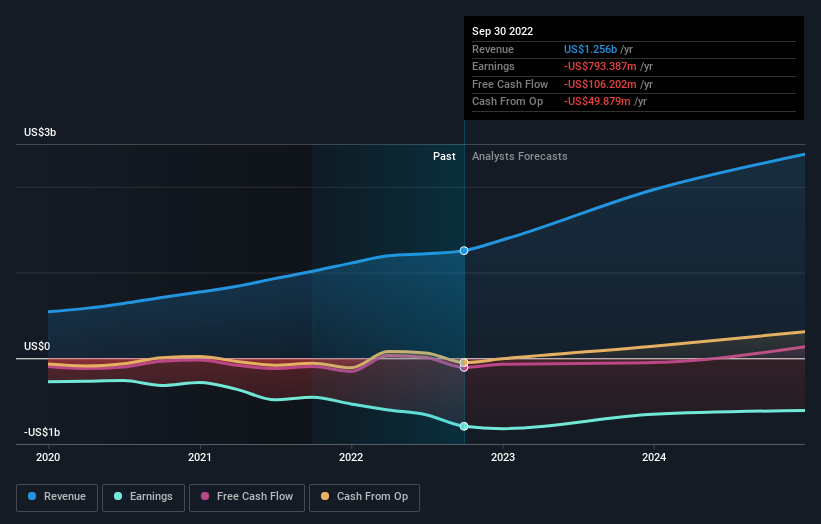Click the 2022 x-axis label
The width and height of the screenshot is (821, 524).
click(x=351, y=458)
